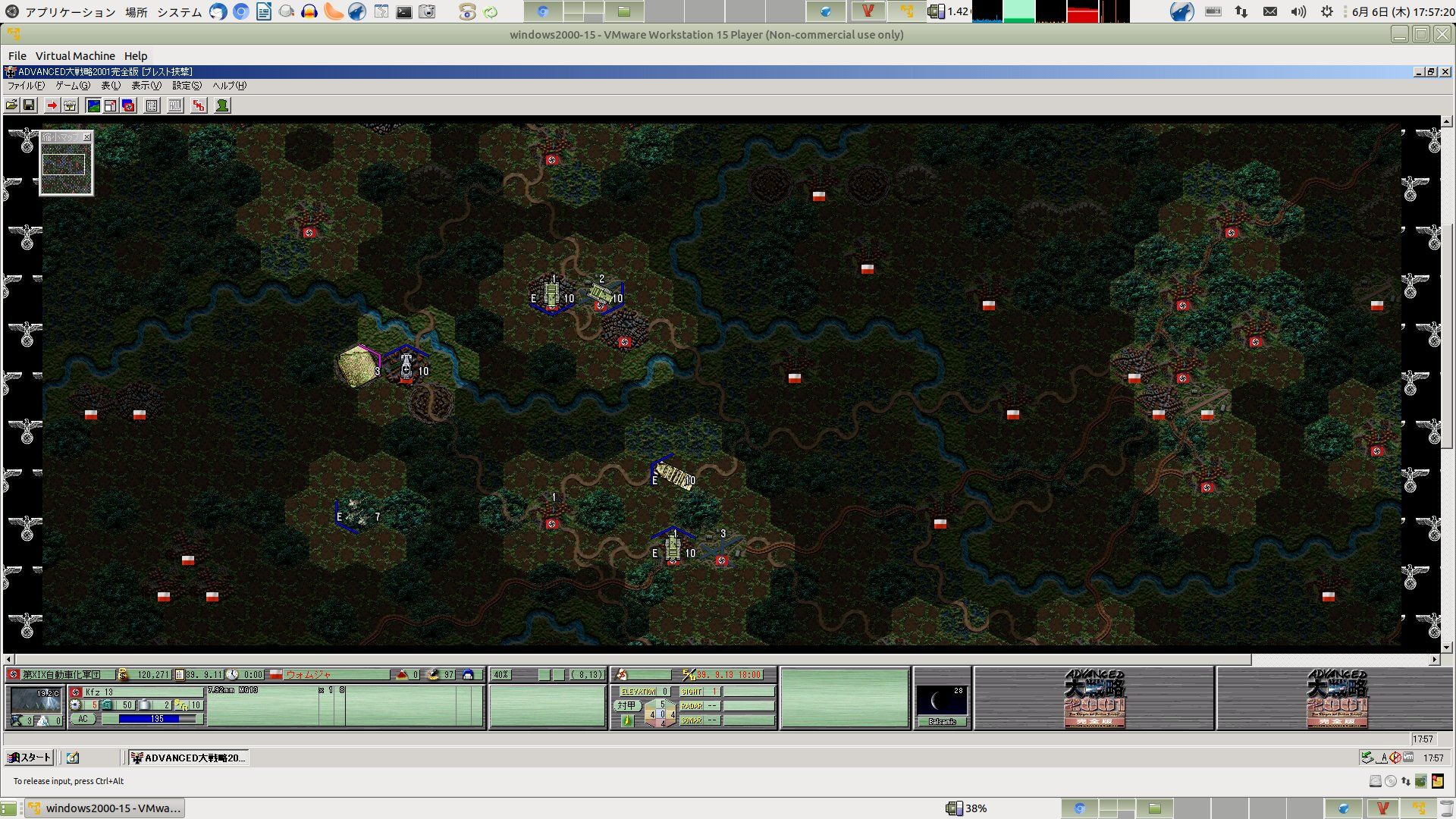Screen dimensions: 1456x819
Task: Open the volume control in system tray
Action: [1298, 11]
